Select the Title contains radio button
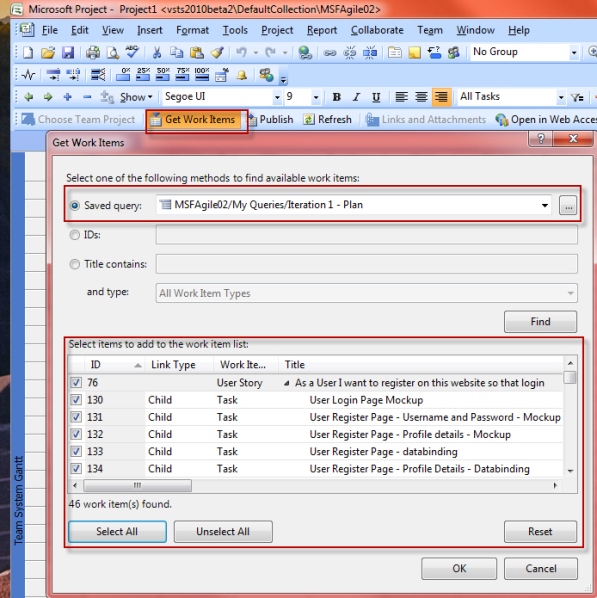Image resolution: width=597 pixels, height=598 pixels. coord(75,264)
